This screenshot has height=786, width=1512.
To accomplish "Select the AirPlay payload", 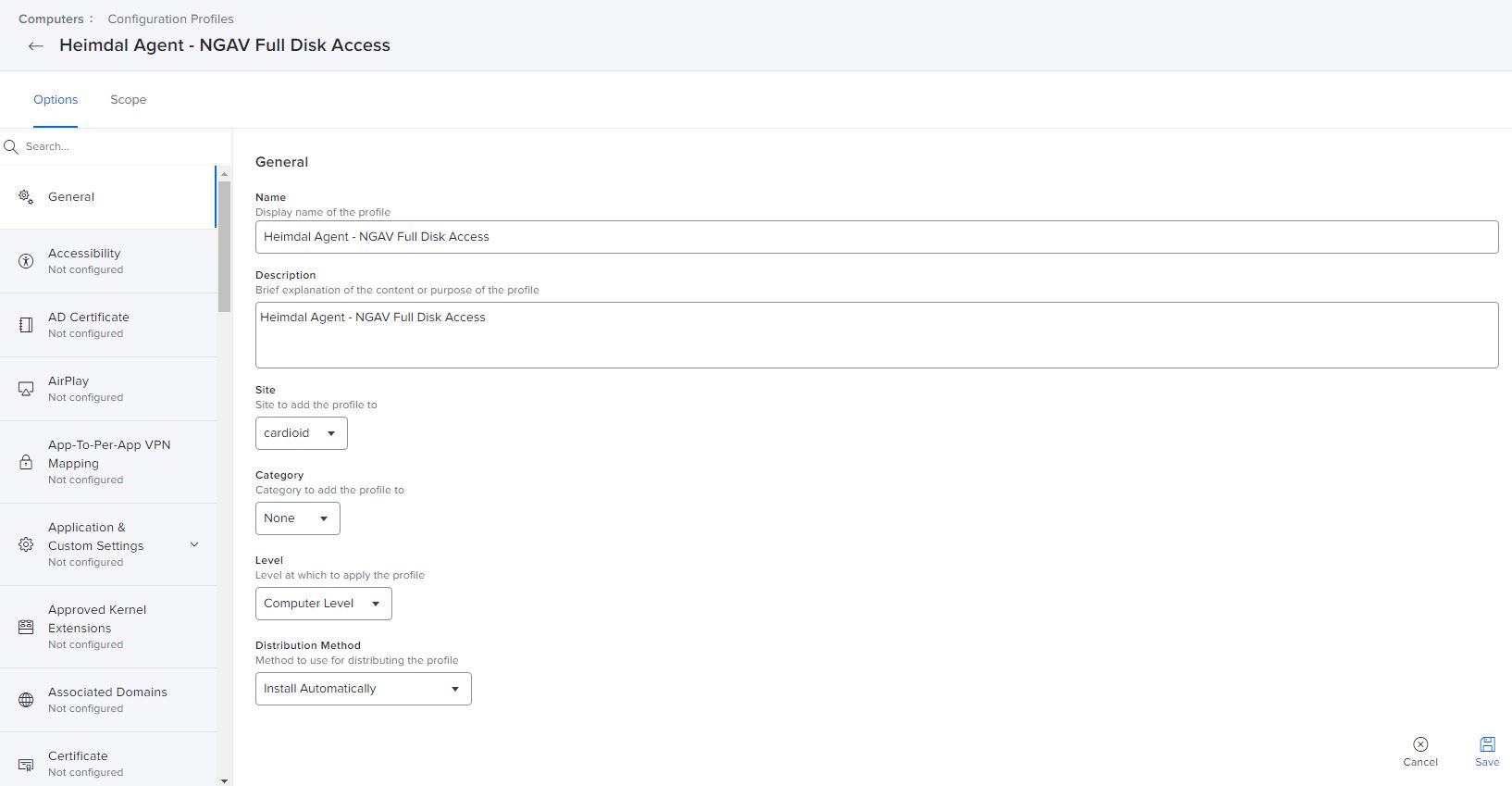I will point(108,389).
